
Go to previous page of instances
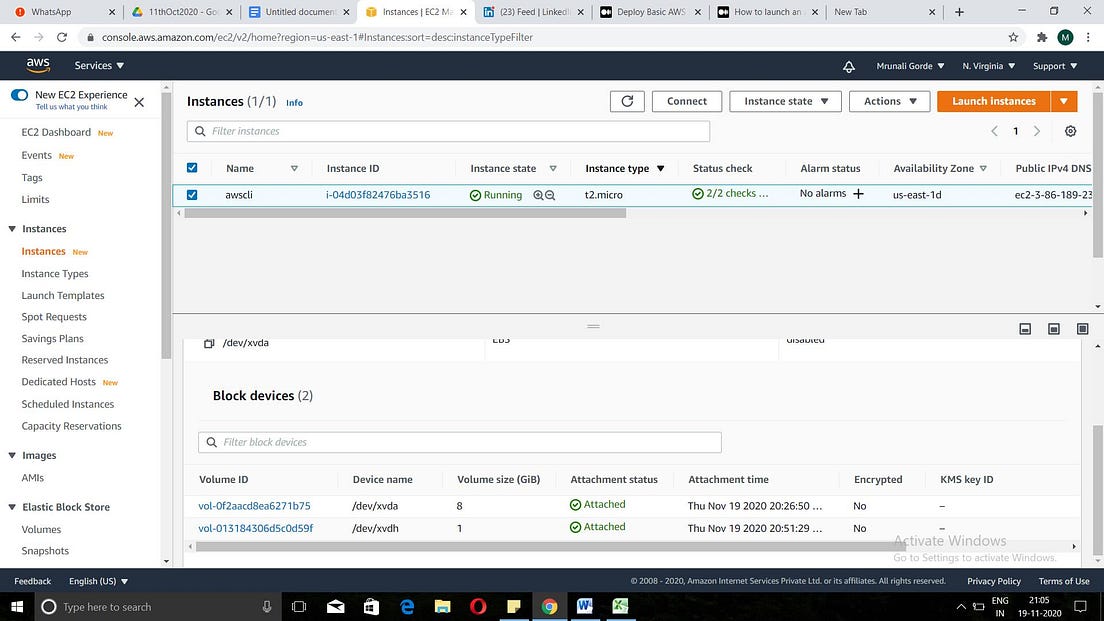[x=994, y=131]
